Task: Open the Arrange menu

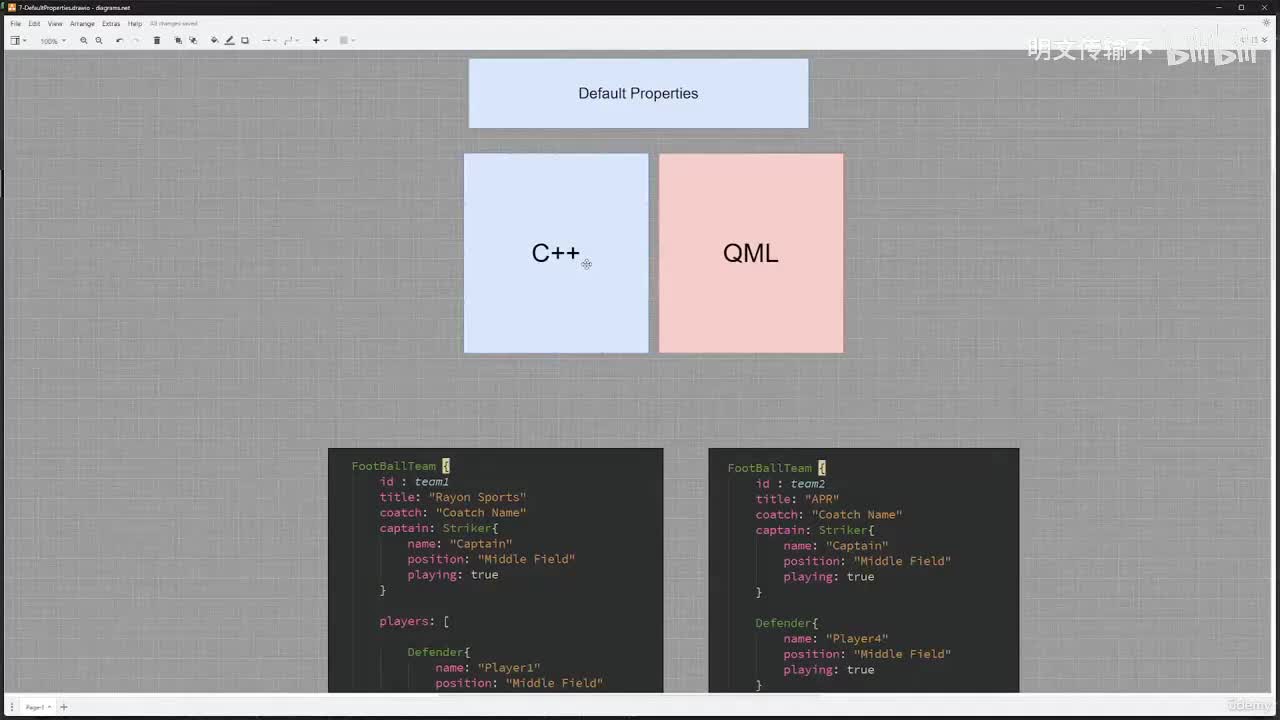Action: point(82,23)
